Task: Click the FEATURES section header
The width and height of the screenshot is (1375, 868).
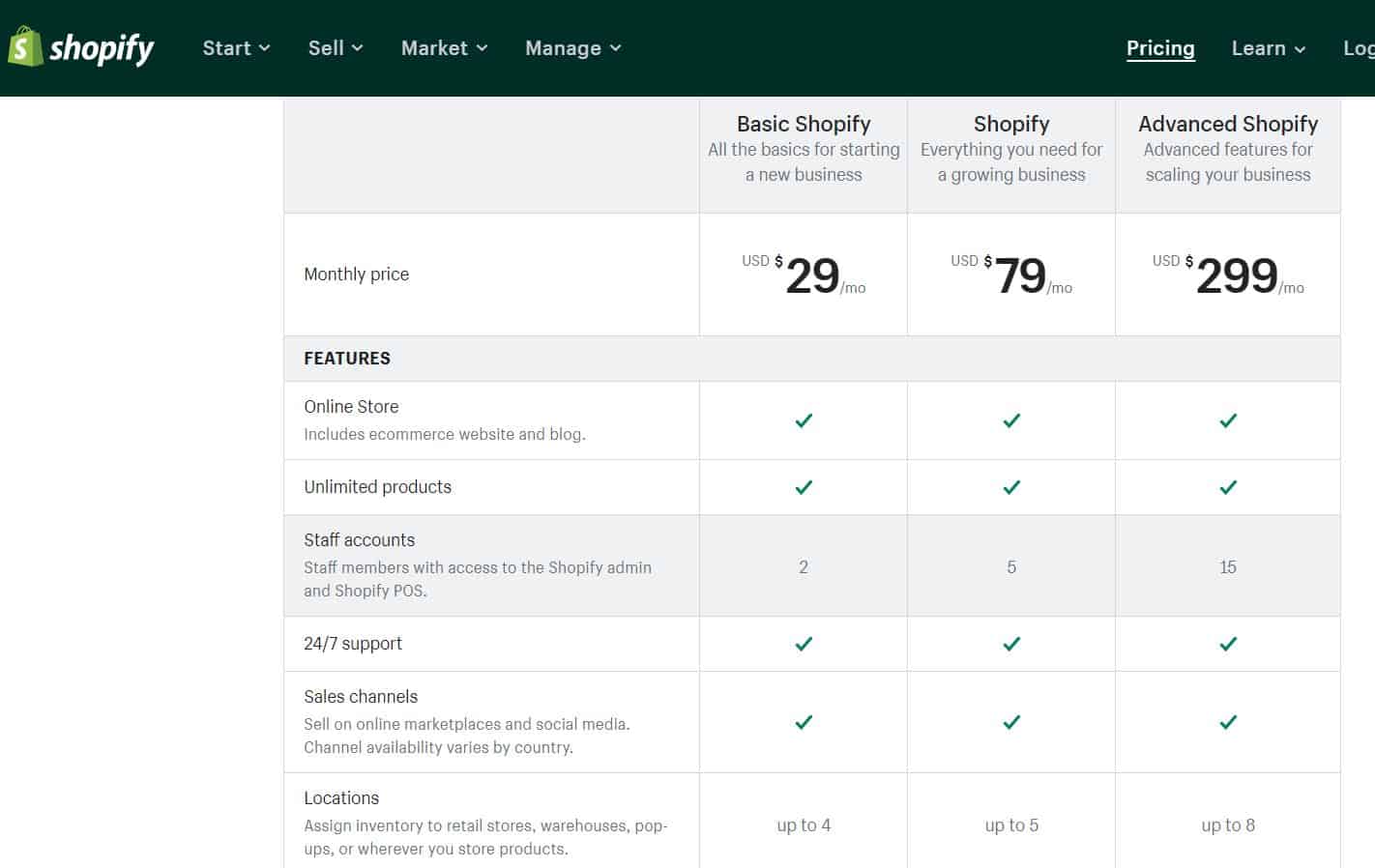Action: pos(347,359)
